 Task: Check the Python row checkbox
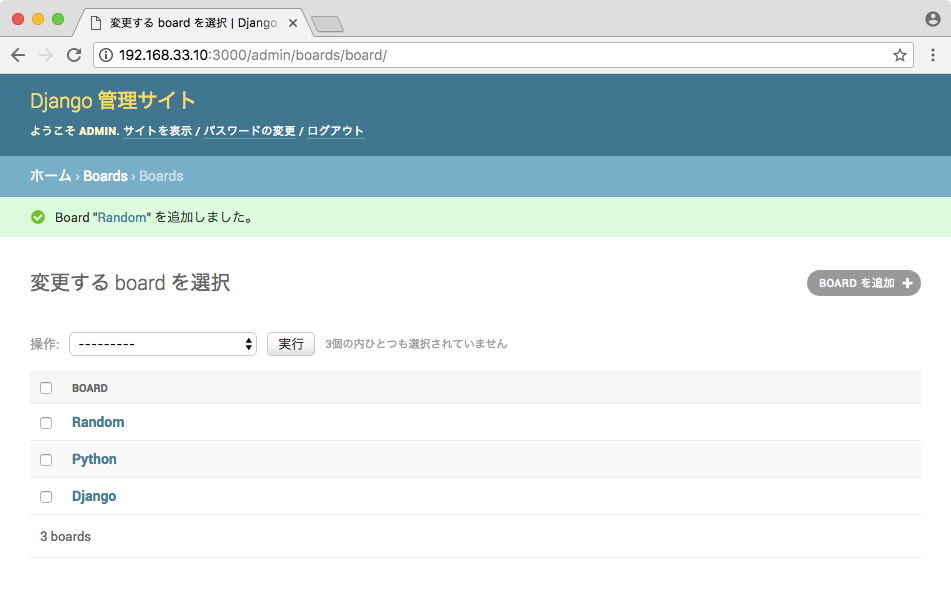[x=46, y=460]
